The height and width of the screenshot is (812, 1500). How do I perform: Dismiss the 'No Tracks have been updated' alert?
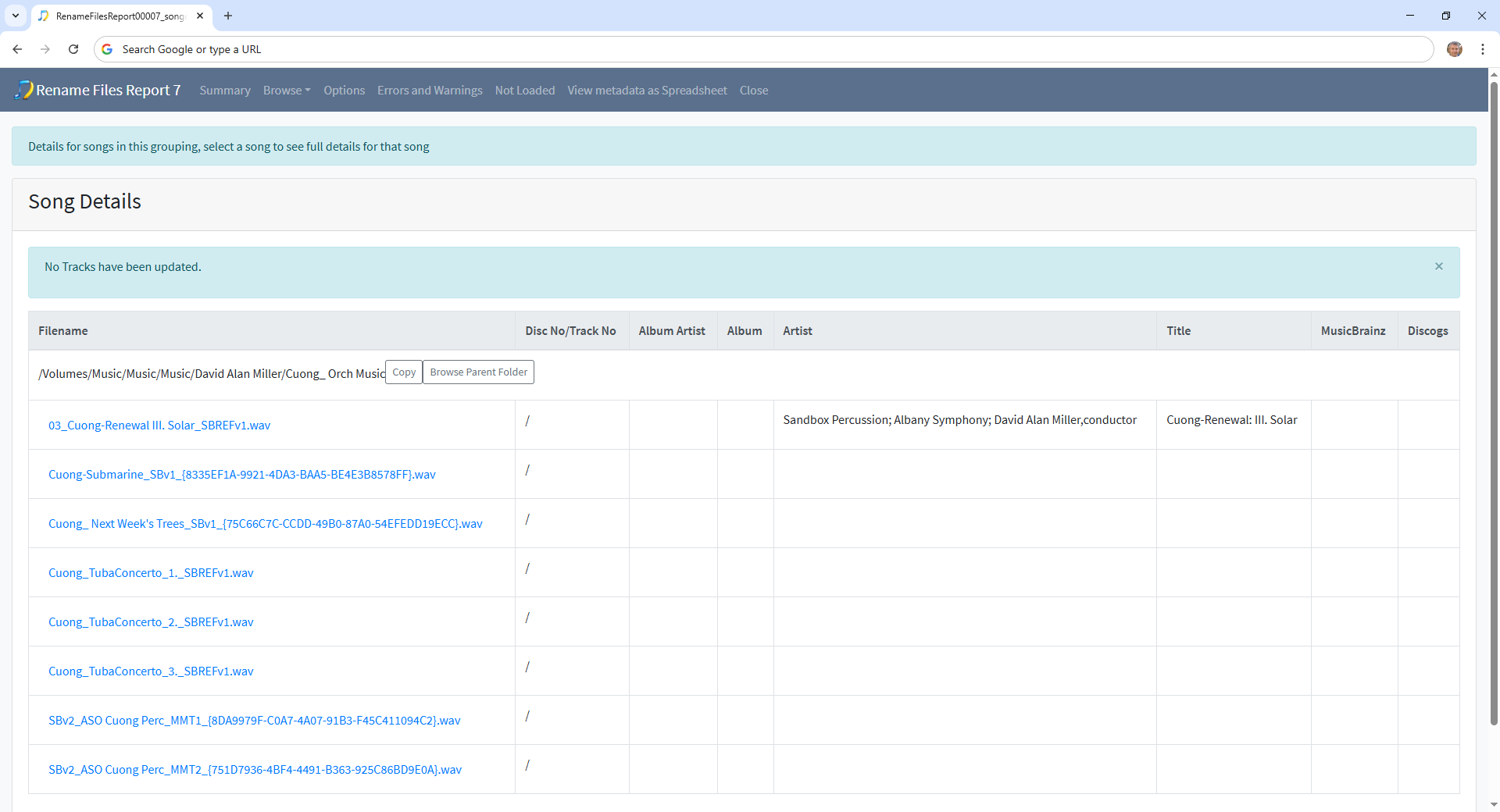pos(1438,266)
